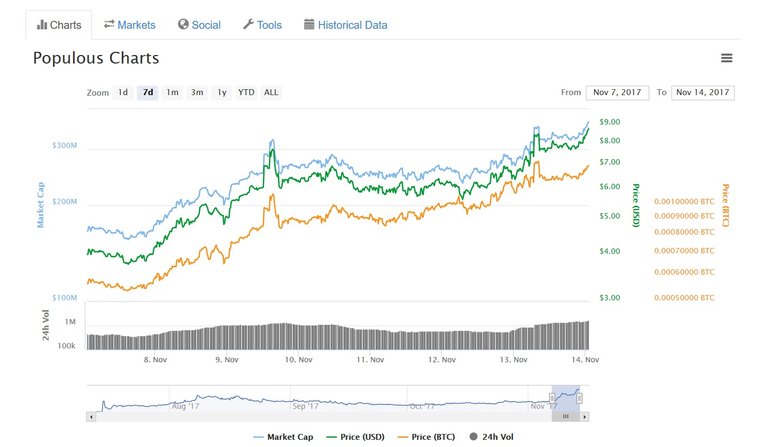The width and height of the screenshot is (768, 447).
Task: Set zoom range to 1d
Action: pos(123,92)
